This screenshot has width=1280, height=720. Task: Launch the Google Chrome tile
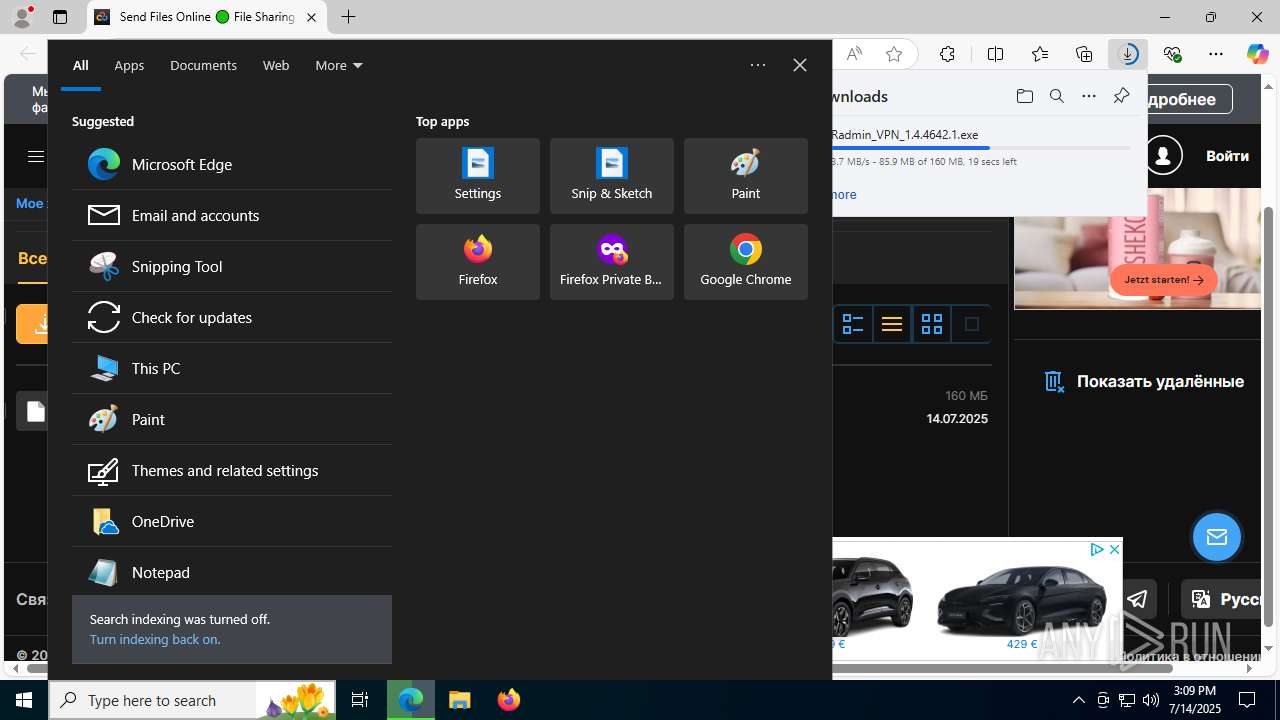(746, 262)
